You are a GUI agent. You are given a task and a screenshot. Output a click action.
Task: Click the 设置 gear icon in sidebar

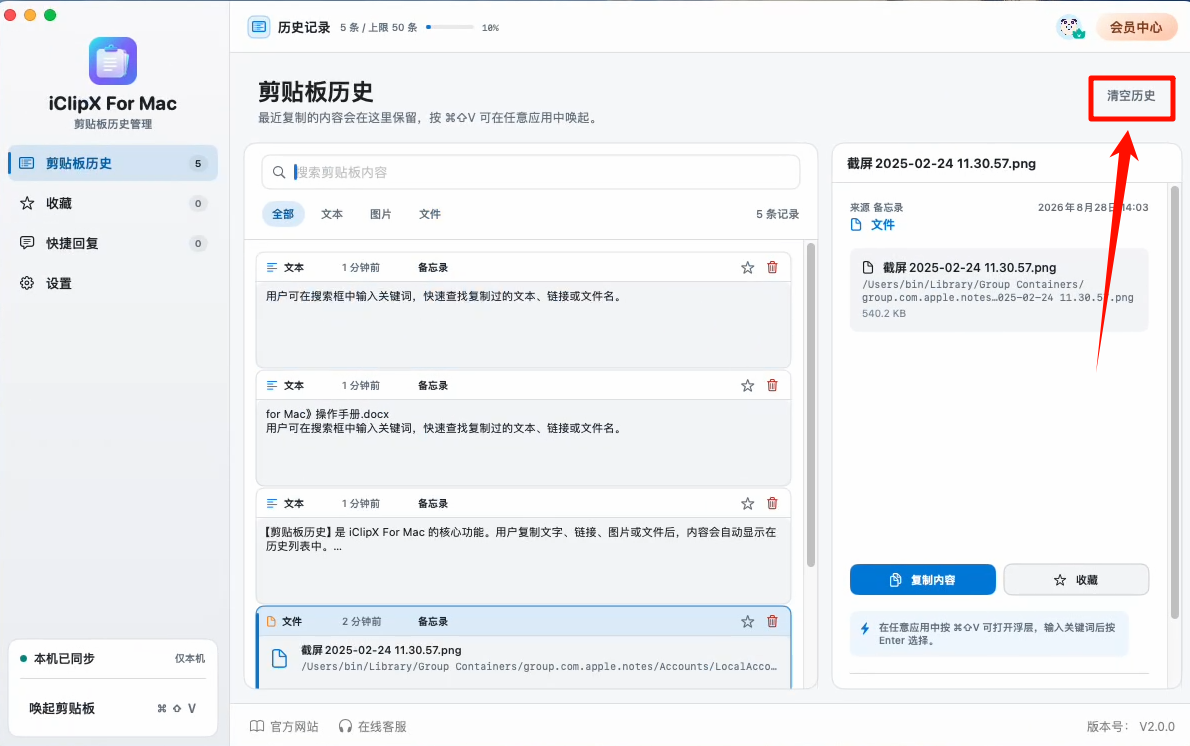pyautogui.click(x=27, y=283)
